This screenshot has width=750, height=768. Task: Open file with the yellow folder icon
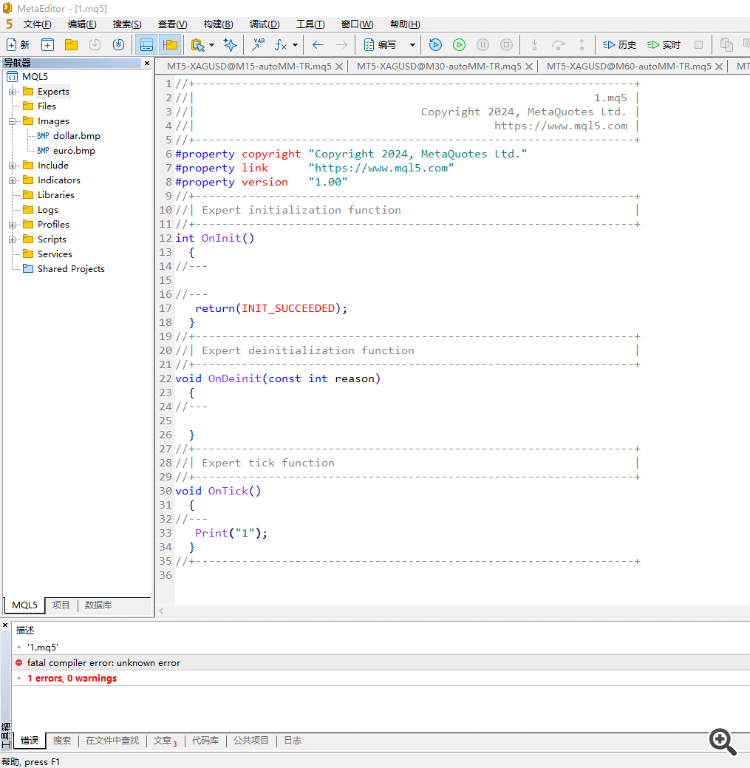pyautogui.click(x=72, y=45)
